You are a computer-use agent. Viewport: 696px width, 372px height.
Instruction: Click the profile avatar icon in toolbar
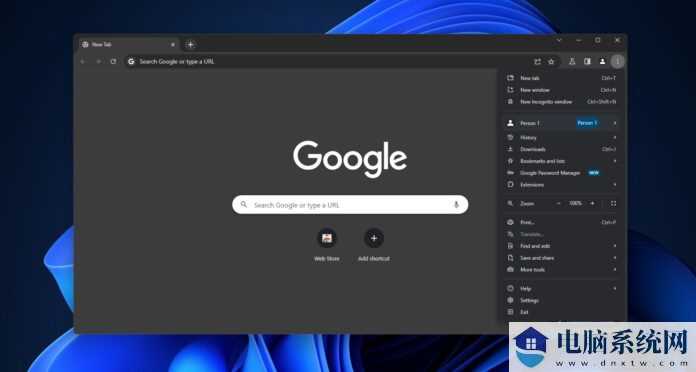tap(602, 62)
